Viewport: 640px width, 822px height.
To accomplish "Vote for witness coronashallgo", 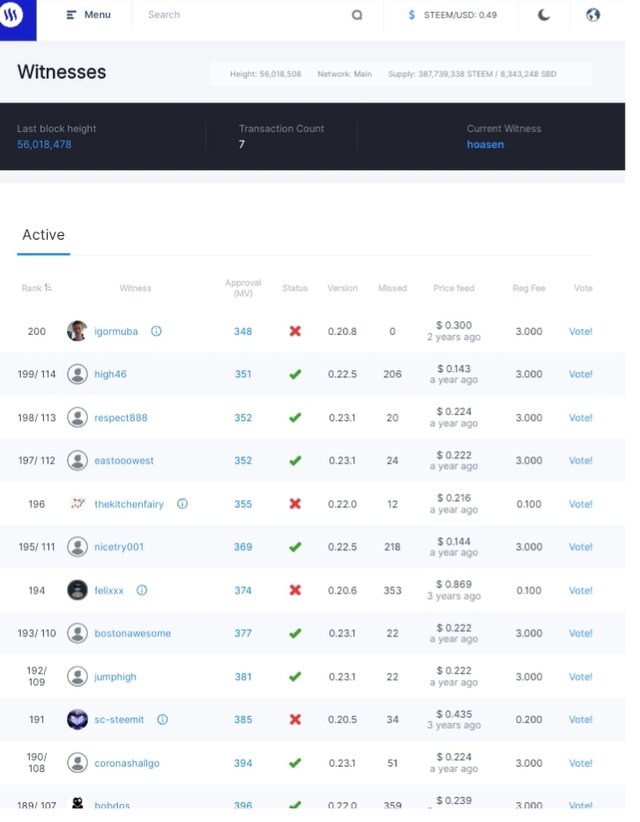I will point(580,763).
